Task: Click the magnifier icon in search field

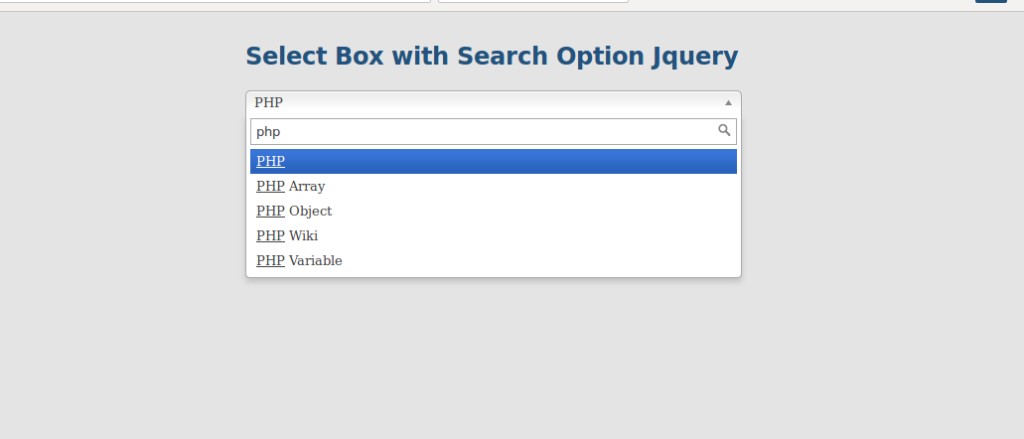Action: coord(724,130)
